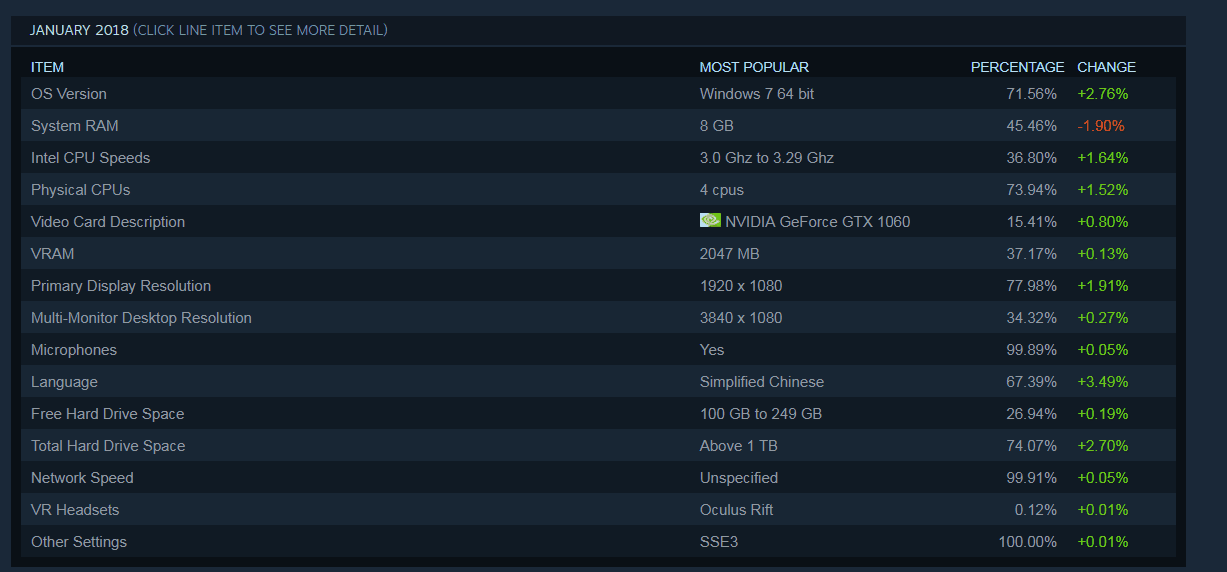This screenshot has width=1227, height=572.
Task: Click the Other Settings row
Action: (x=79, y=542)
